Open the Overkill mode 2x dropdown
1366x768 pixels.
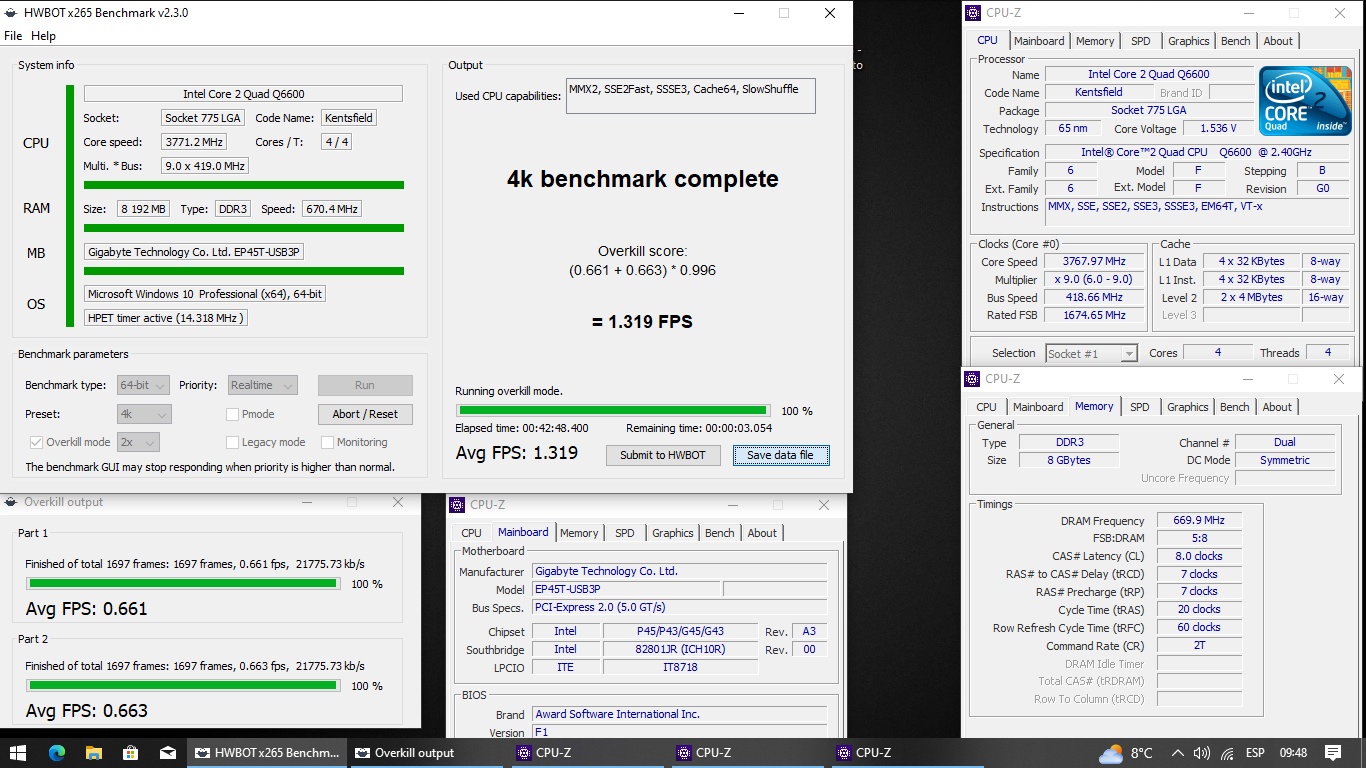pyautogui.click(x=138, y=442)
